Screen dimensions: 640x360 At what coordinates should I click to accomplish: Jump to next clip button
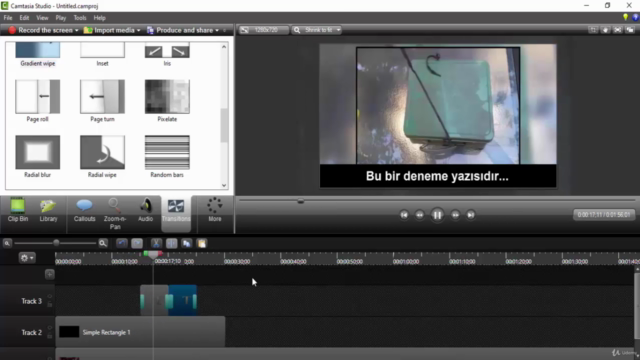click(x=471, y=215)
